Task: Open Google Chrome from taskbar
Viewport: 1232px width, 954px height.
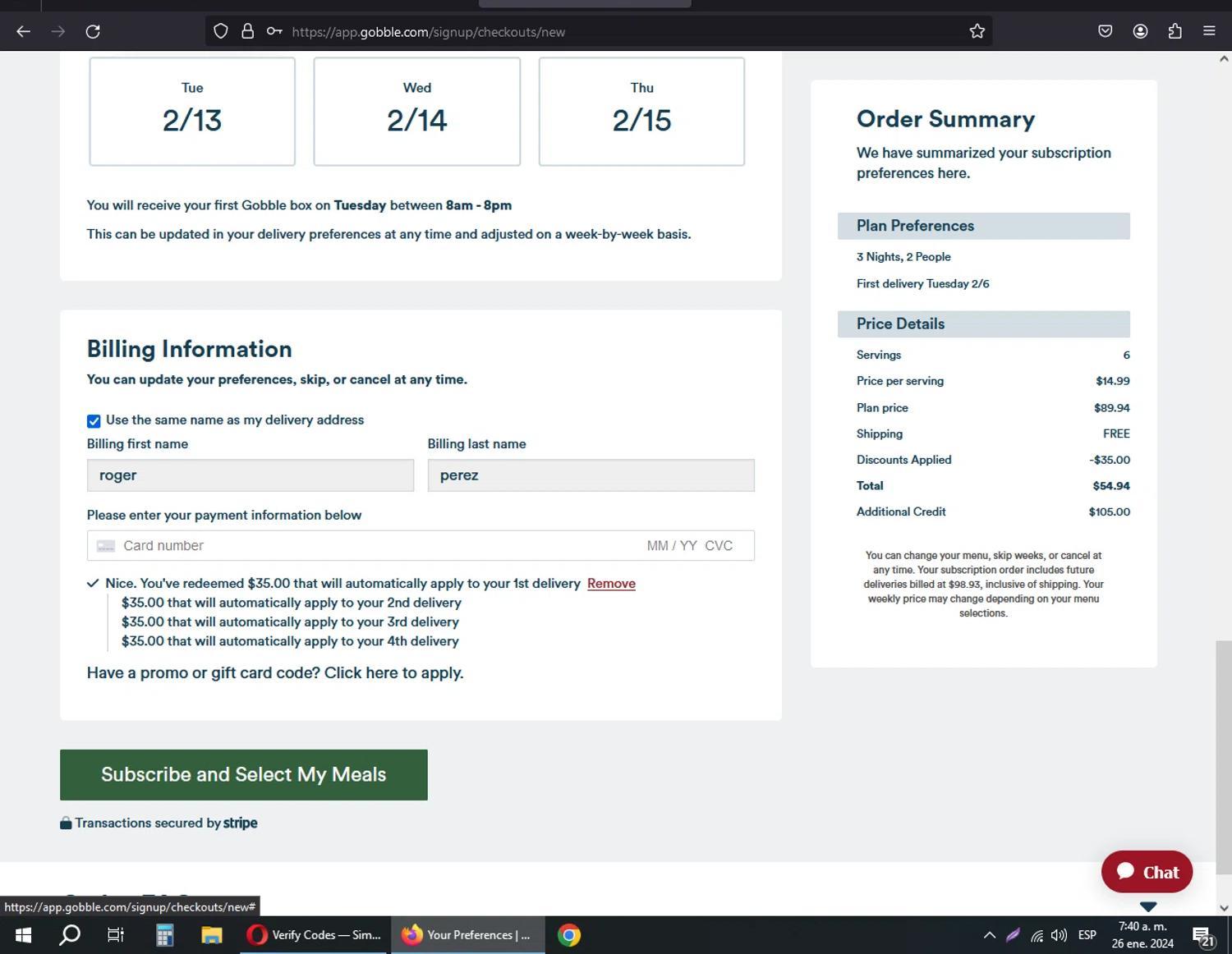Action: [x=569, y=935]
